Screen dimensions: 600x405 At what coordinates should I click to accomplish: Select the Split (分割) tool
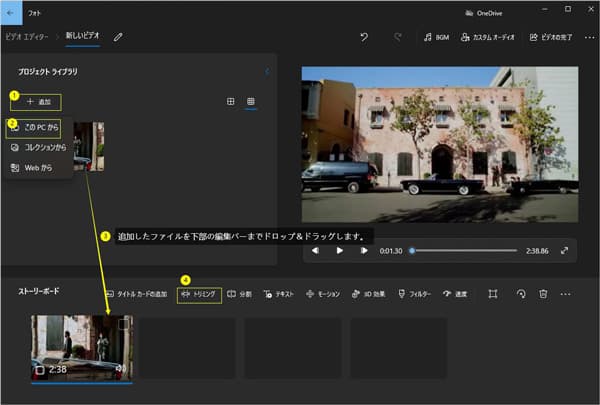[239, 294]
